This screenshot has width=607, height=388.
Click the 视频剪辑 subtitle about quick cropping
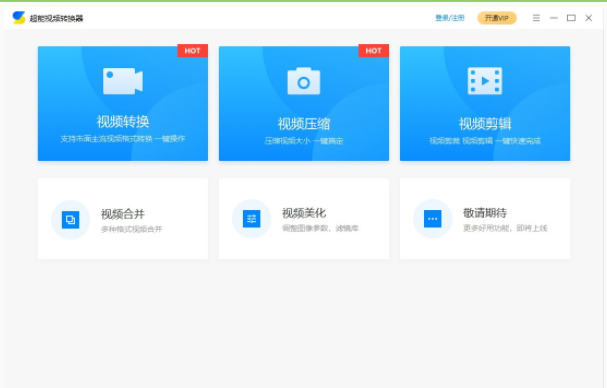tap(485, 141)
